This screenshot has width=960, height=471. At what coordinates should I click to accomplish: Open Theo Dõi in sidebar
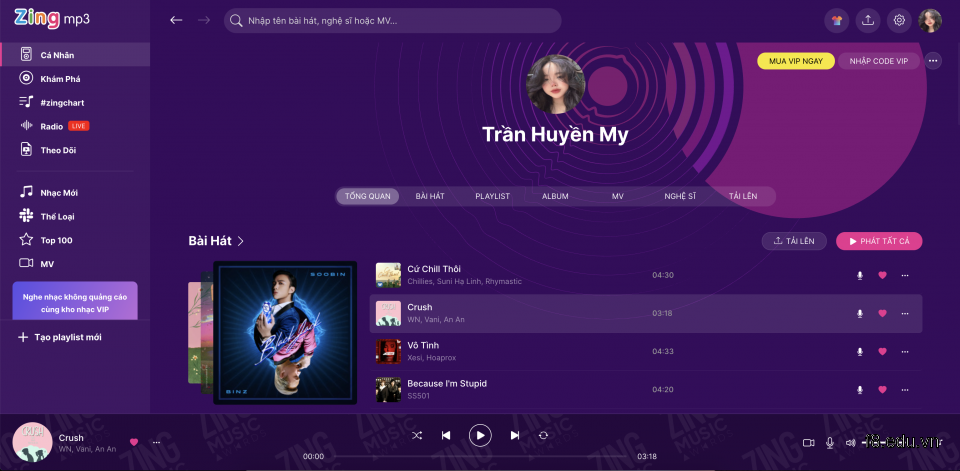[75, 150]
